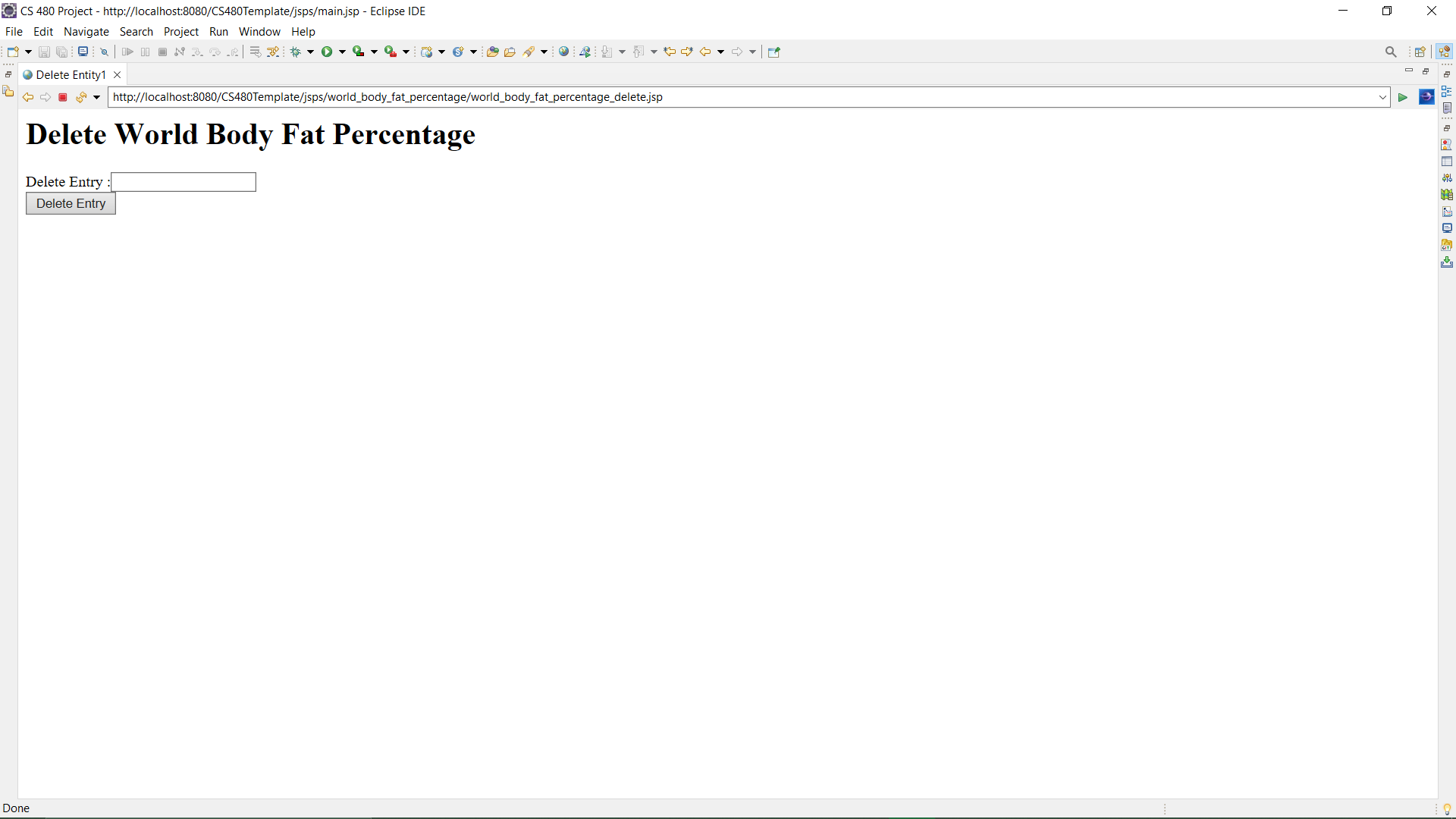This screenshot has height=819, width=1456.
Task: Click the Debug bug icon in toolbar
Action: click(x=296, y=52)
